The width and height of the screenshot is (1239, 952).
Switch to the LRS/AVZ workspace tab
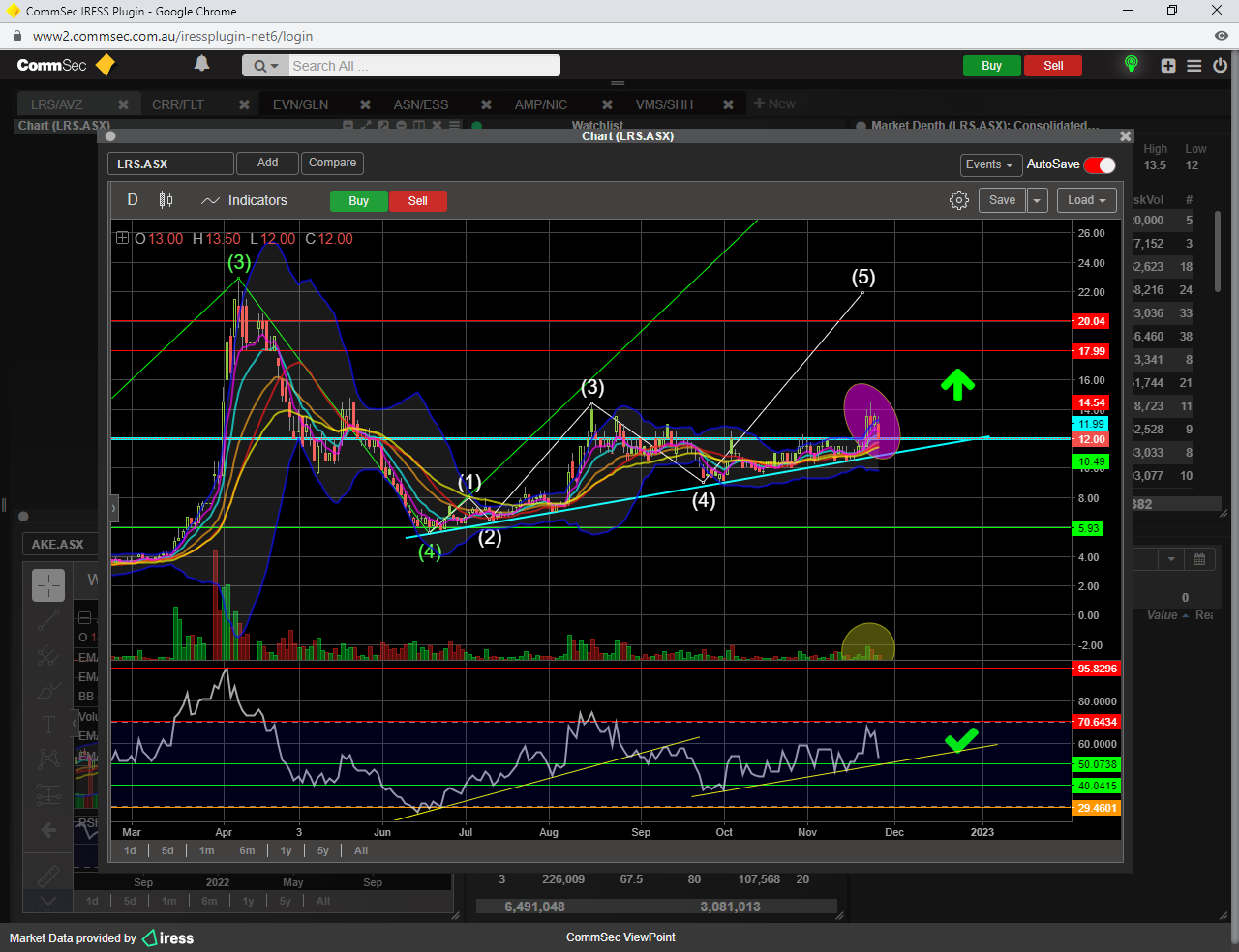(x=56, y=104)
